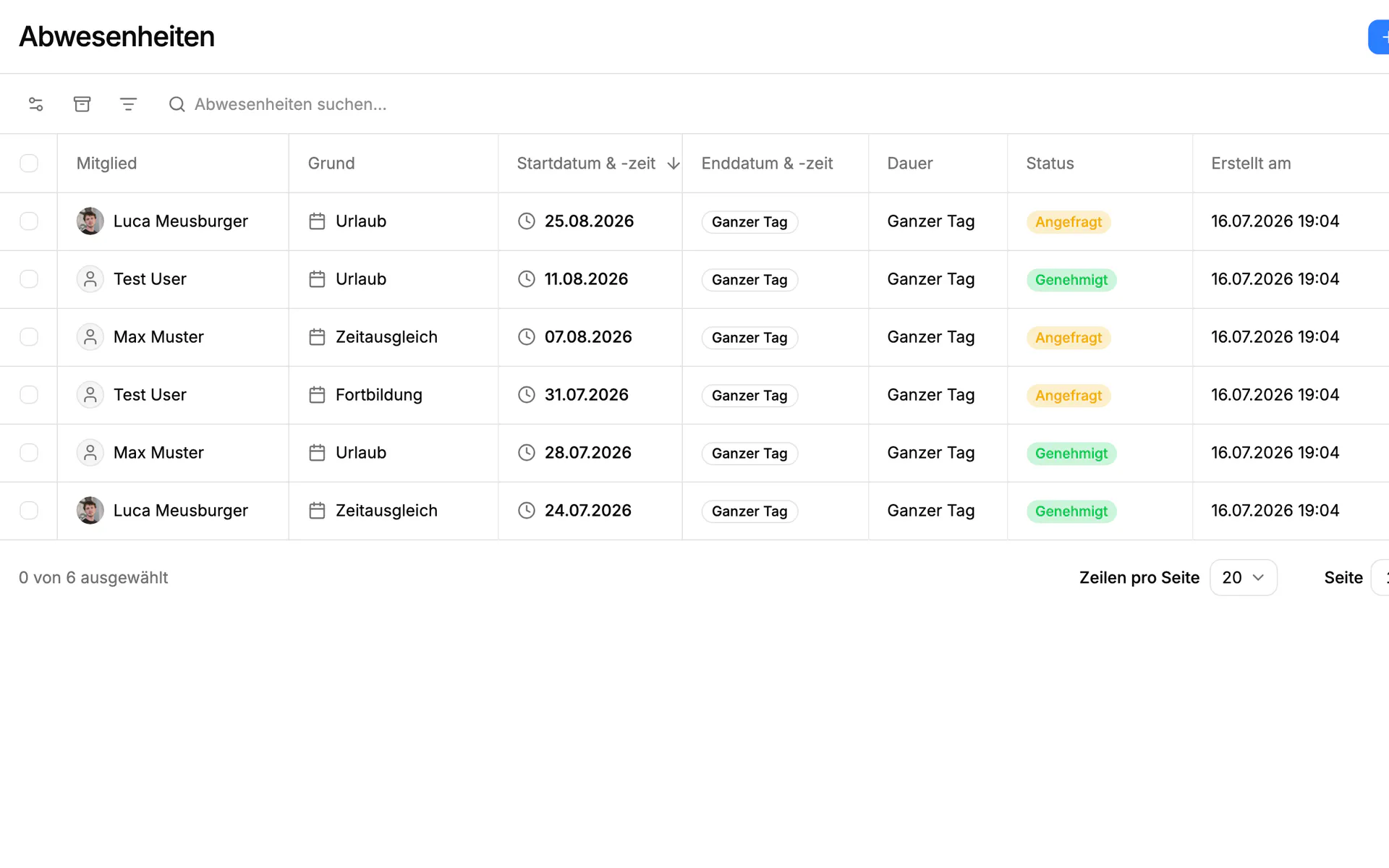Click the user icon in 28.07.2026 row

click(90, 453)
